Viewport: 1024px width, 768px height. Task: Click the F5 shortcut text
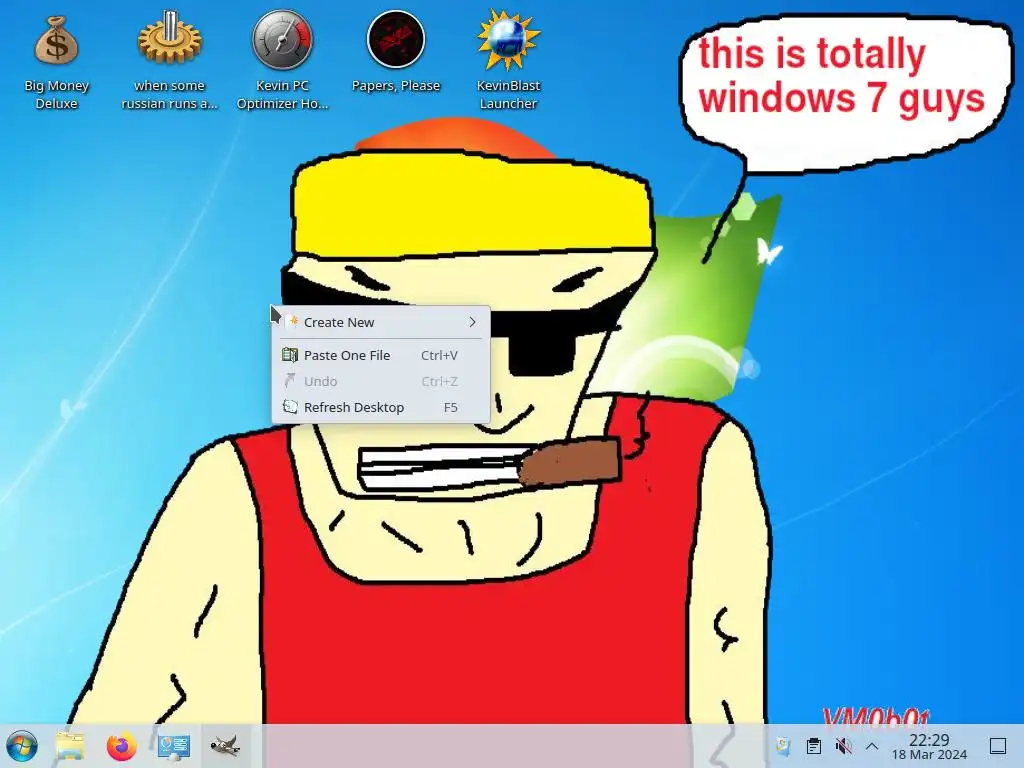[x=451, y=408]
